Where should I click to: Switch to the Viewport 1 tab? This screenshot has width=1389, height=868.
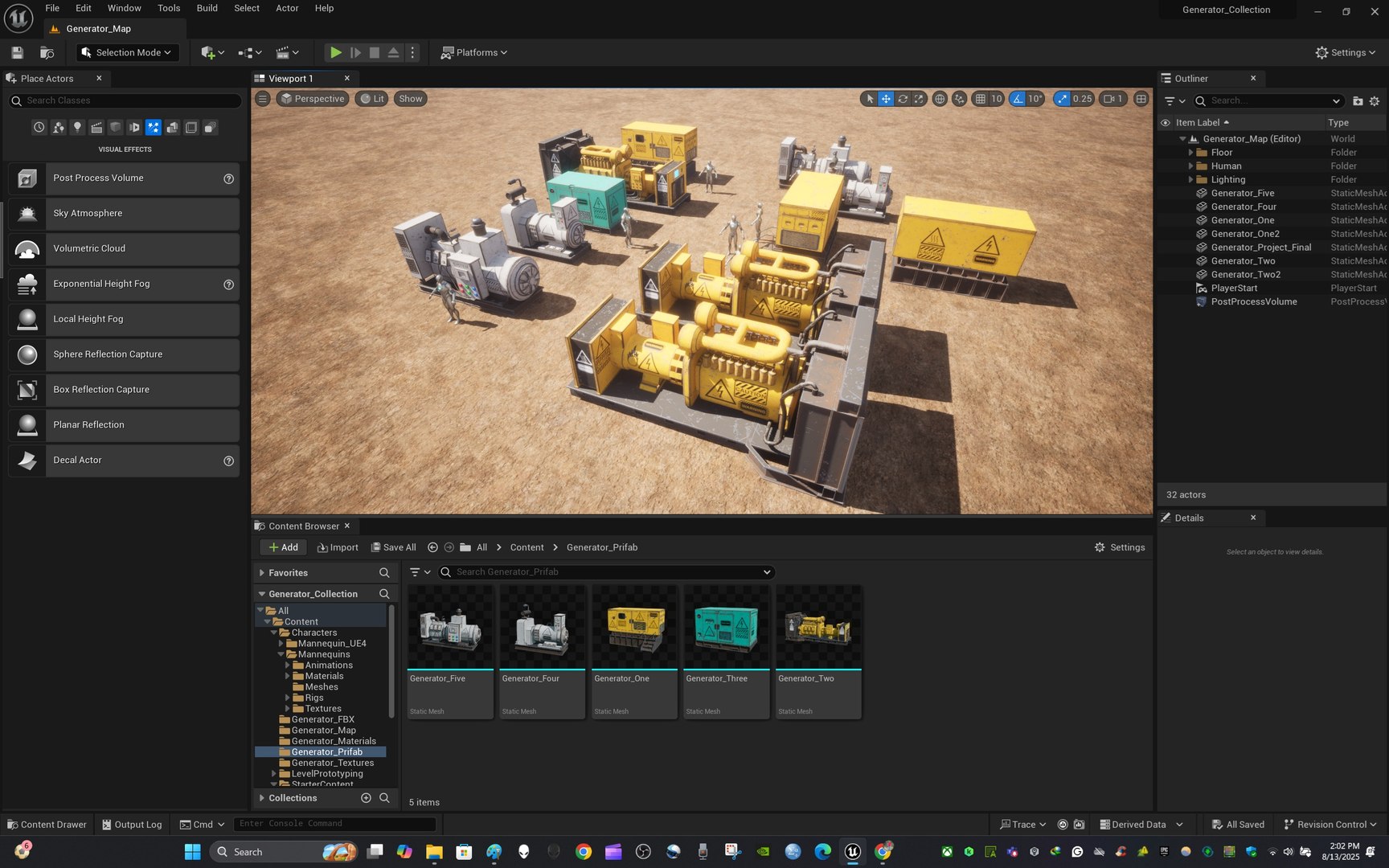coord(290,79)
